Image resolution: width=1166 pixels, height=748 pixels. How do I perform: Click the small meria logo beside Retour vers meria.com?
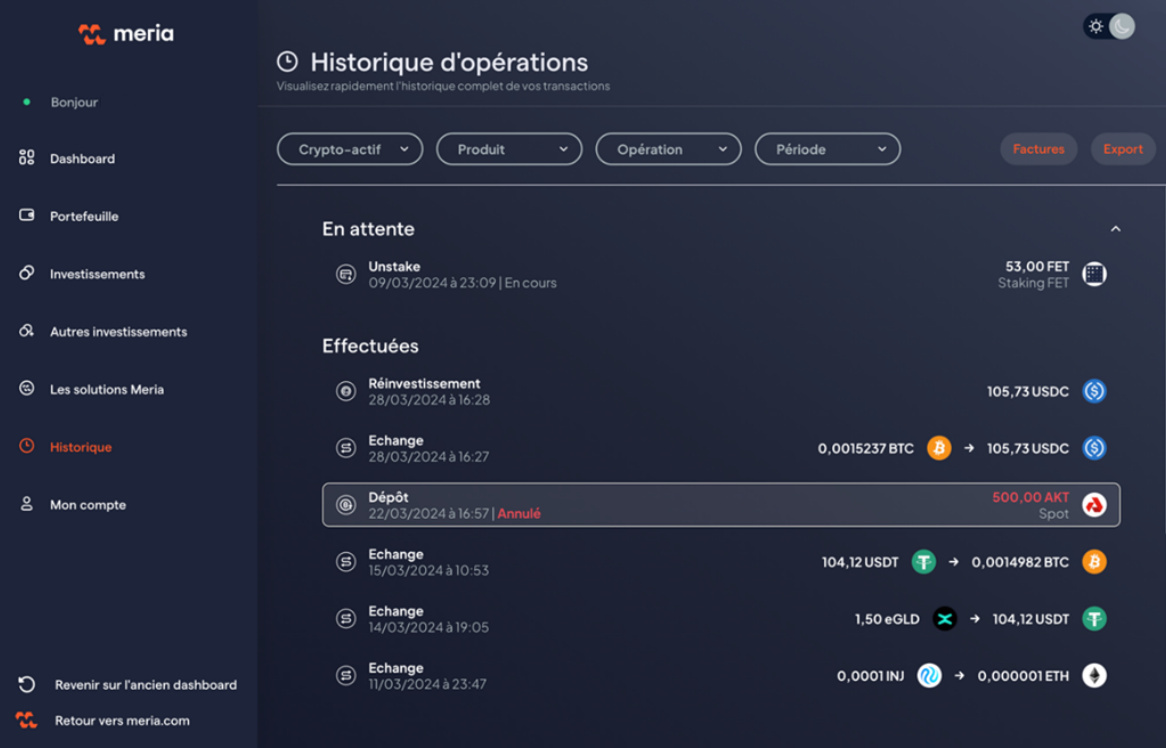tap(27, 720)
